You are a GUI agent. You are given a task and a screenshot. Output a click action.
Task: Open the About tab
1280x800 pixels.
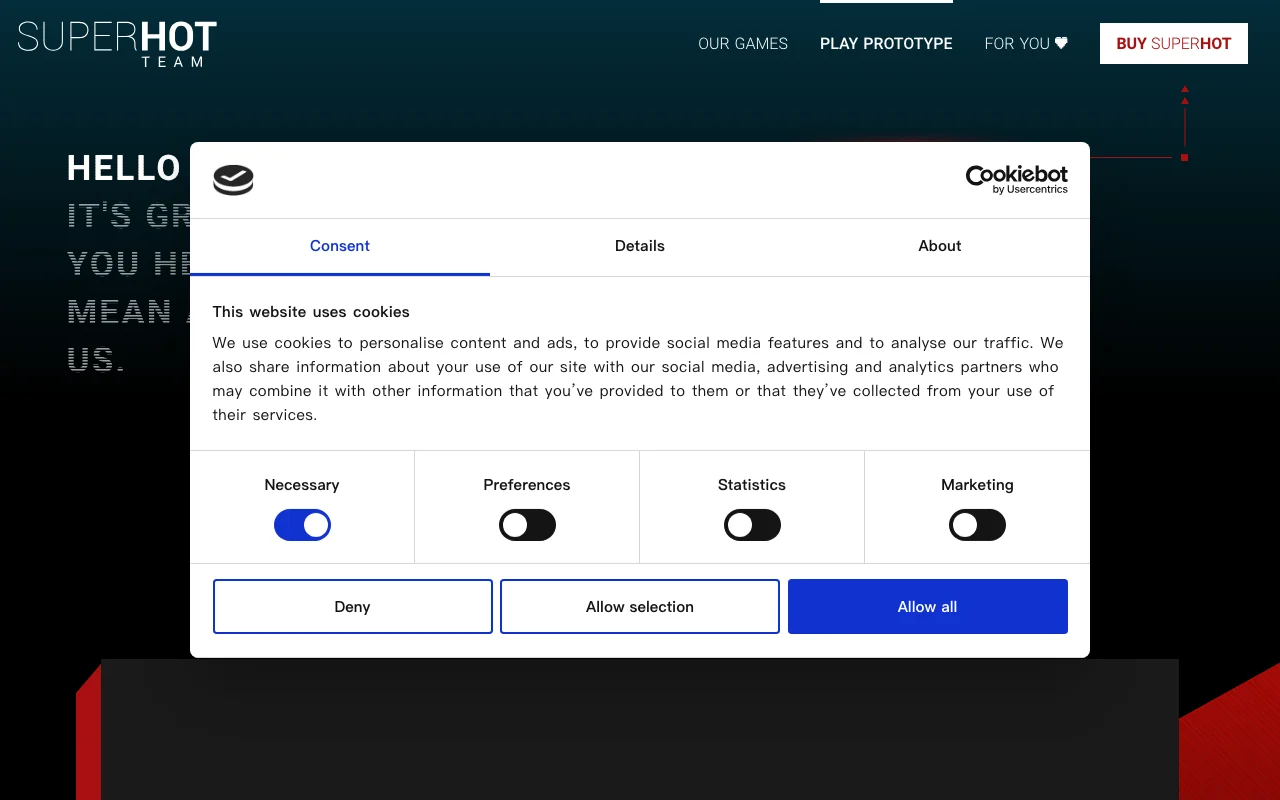940,246
